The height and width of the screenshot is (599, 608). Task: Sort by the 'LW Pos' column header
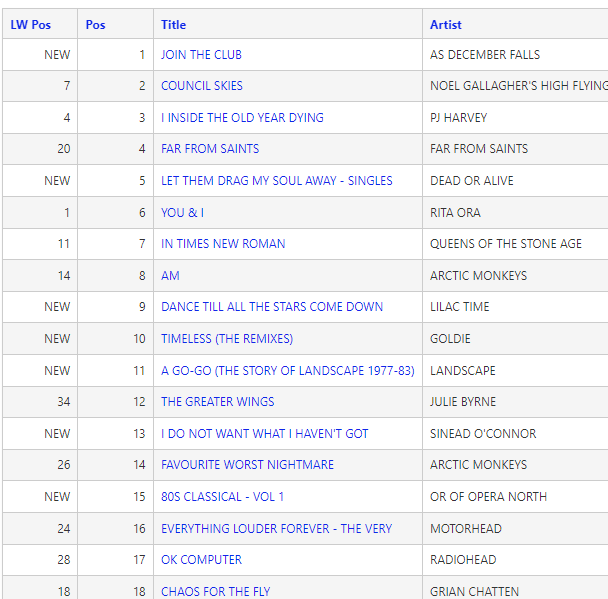[x=30, y=24]
